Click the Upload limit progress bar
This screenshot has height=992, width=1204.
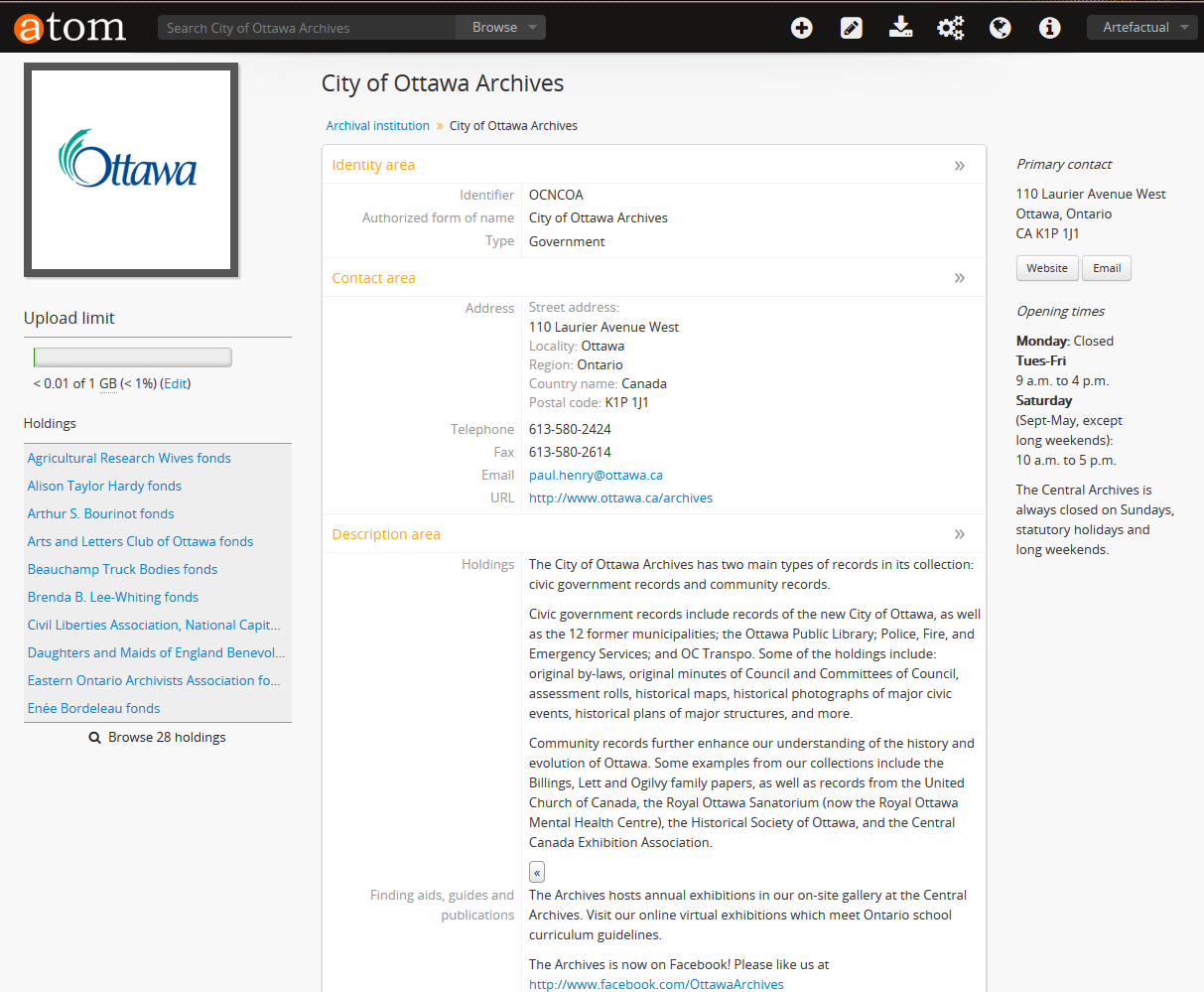(132, 357)
